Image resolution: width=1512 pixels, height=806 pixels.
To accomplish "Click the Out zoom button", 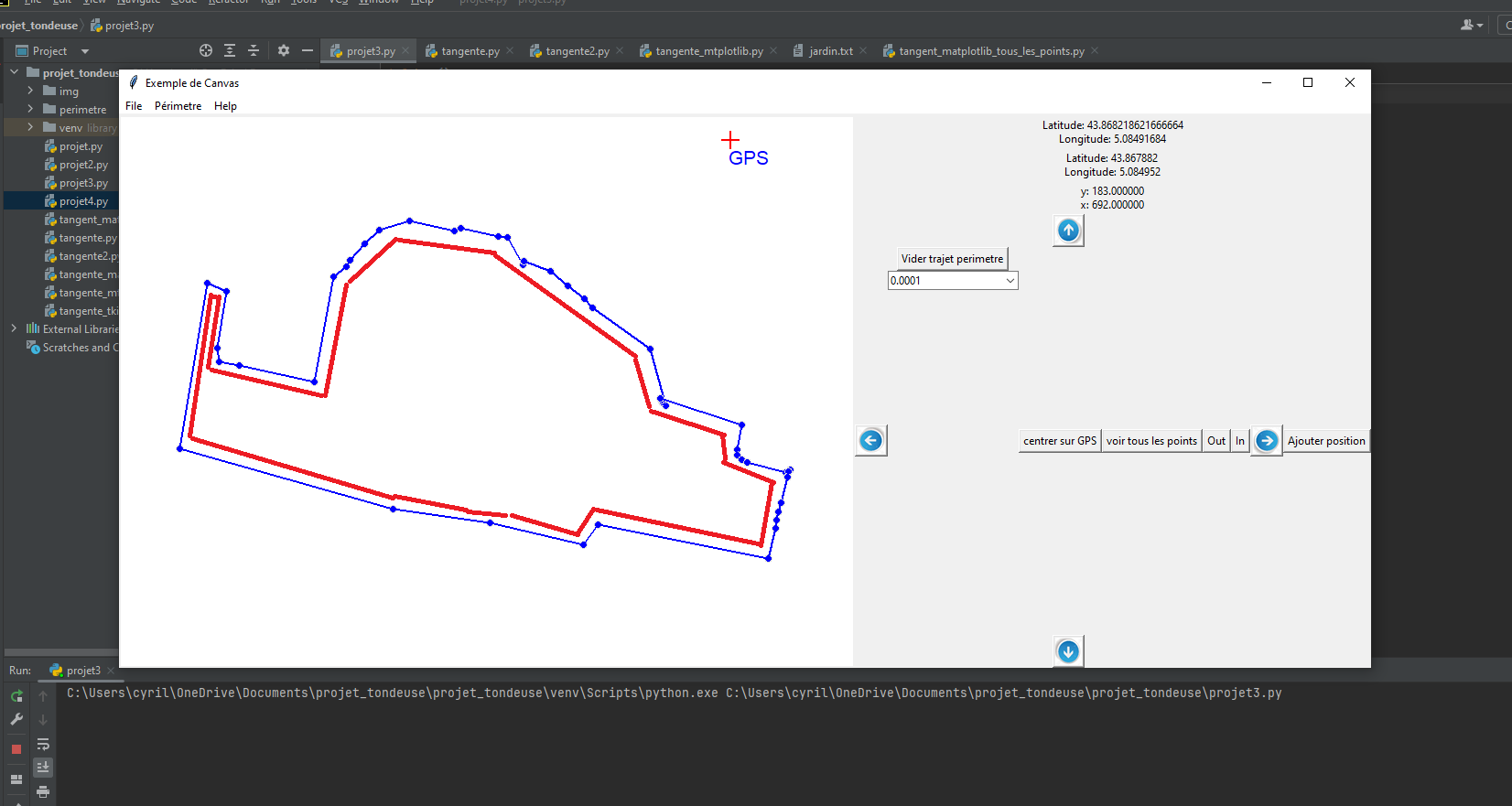I will point(1216,441).
